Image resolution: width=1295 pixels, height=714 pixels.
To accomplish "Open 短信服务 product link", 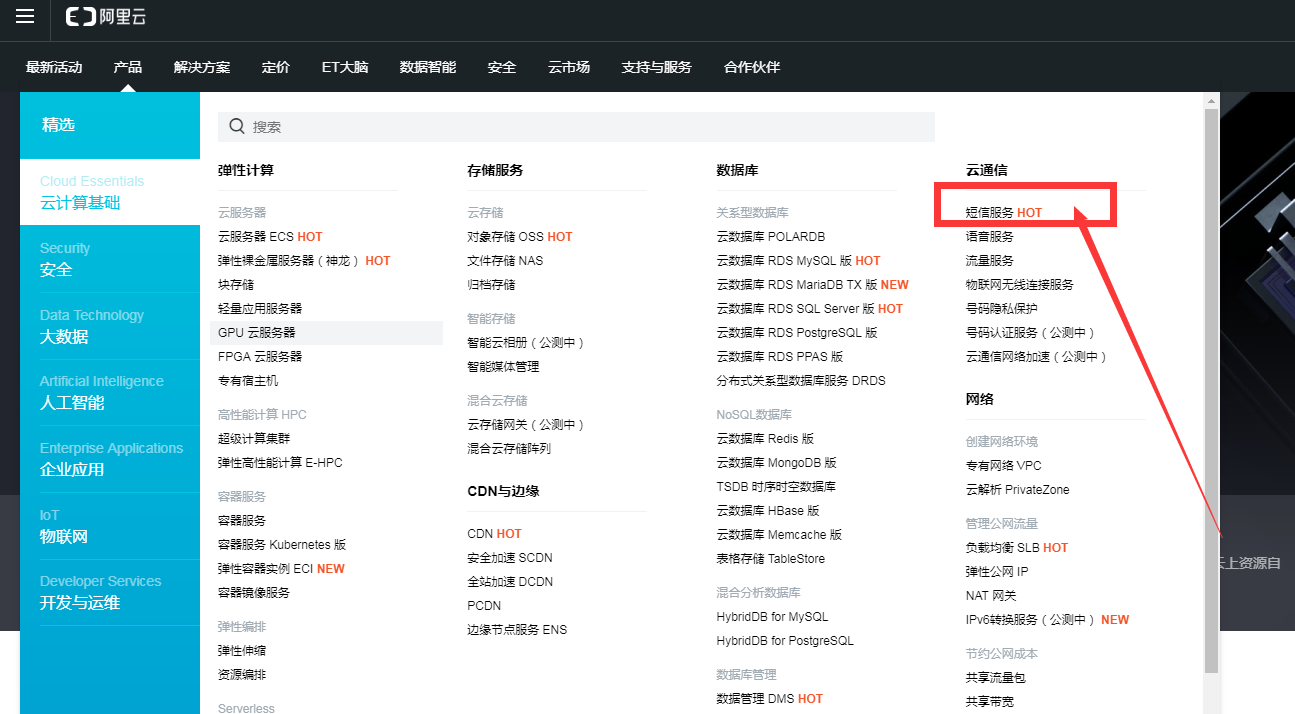I will [x=990, y=213].
